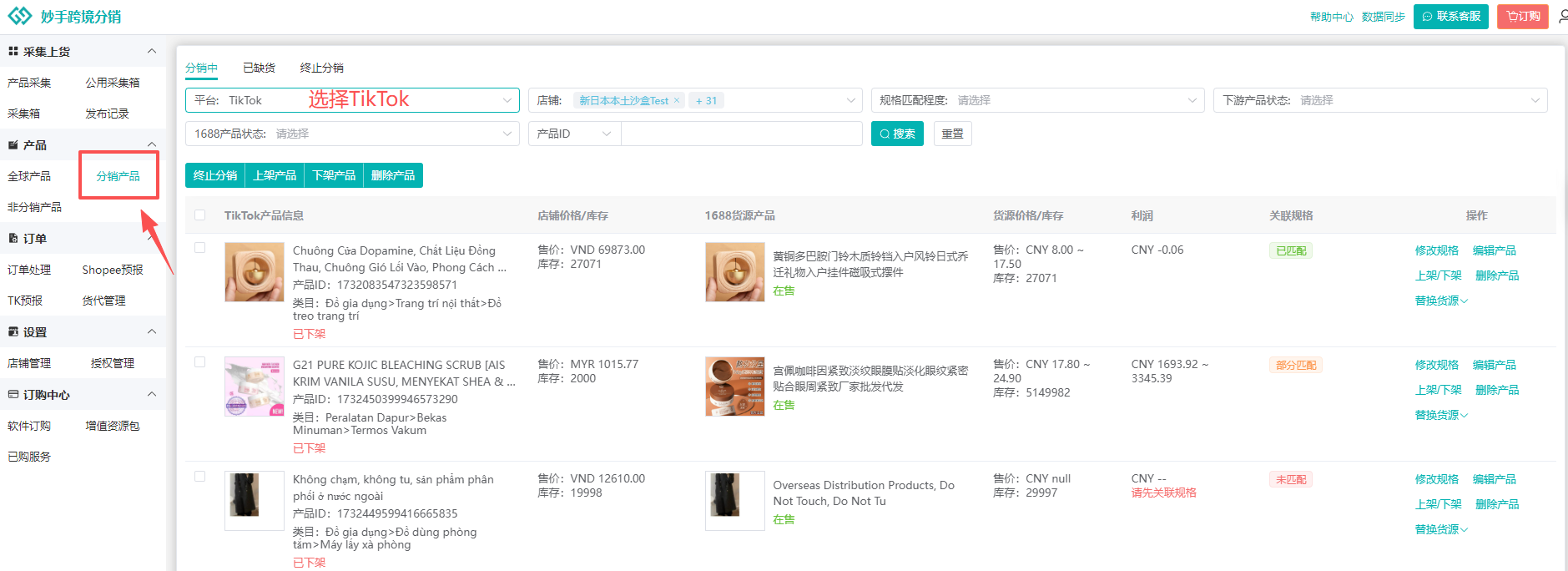Screen dimensions: 1568x571
Task: Expand 替换货源 for Không chạm row
Action: coord(1441,529)
